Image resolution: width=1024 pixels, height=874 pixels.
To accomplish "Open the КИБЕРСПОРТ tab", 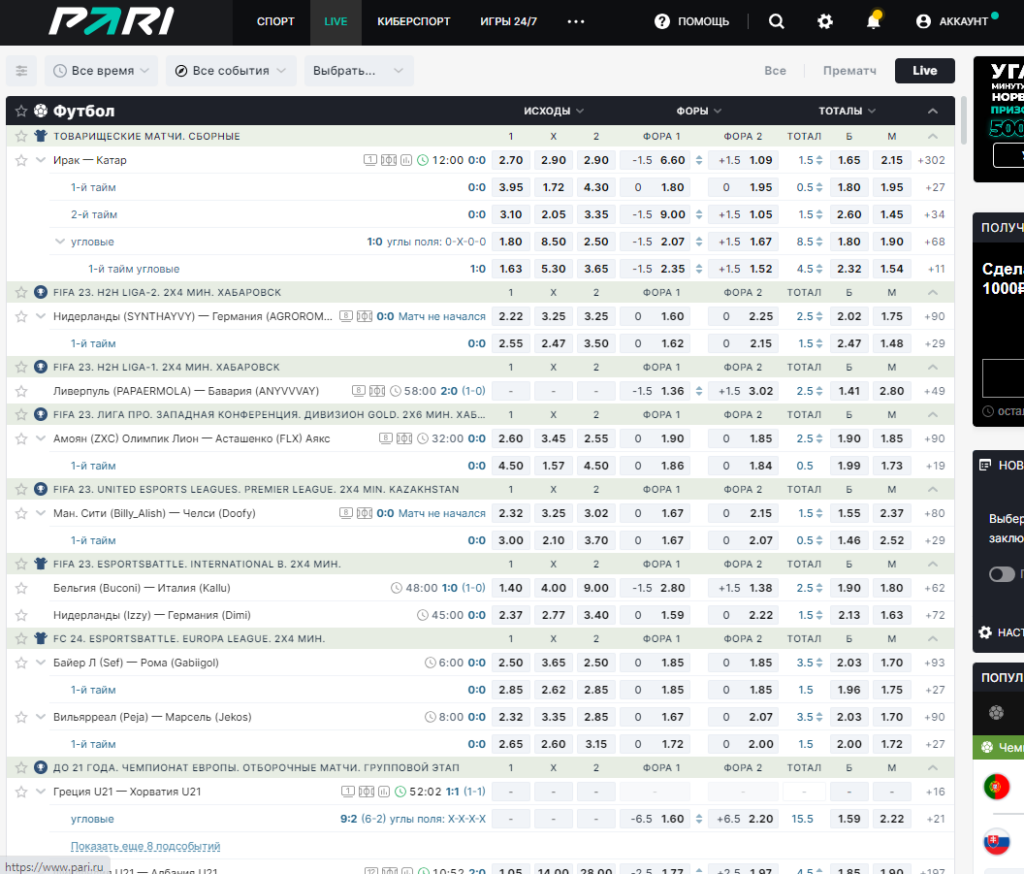I will [413, 22].
